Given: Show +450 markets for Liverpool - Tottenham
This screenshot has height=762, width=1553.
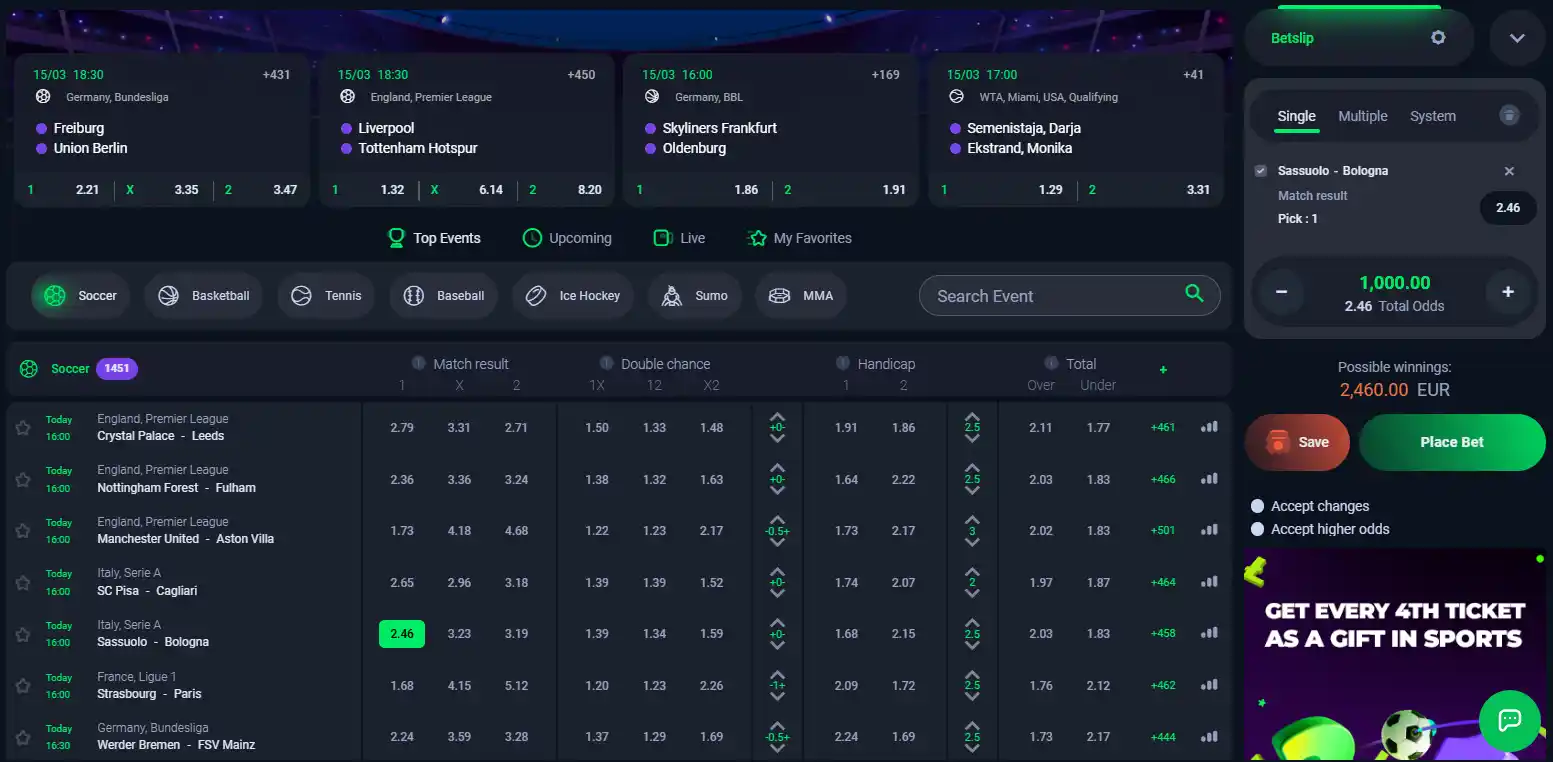Looking at the screenshot, I should point(581,75).
